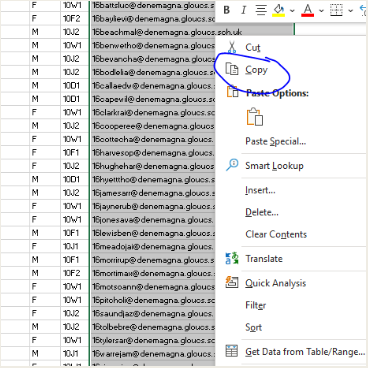Open Quick Analysis
The image size is (368, 368).
click(276, 283)
